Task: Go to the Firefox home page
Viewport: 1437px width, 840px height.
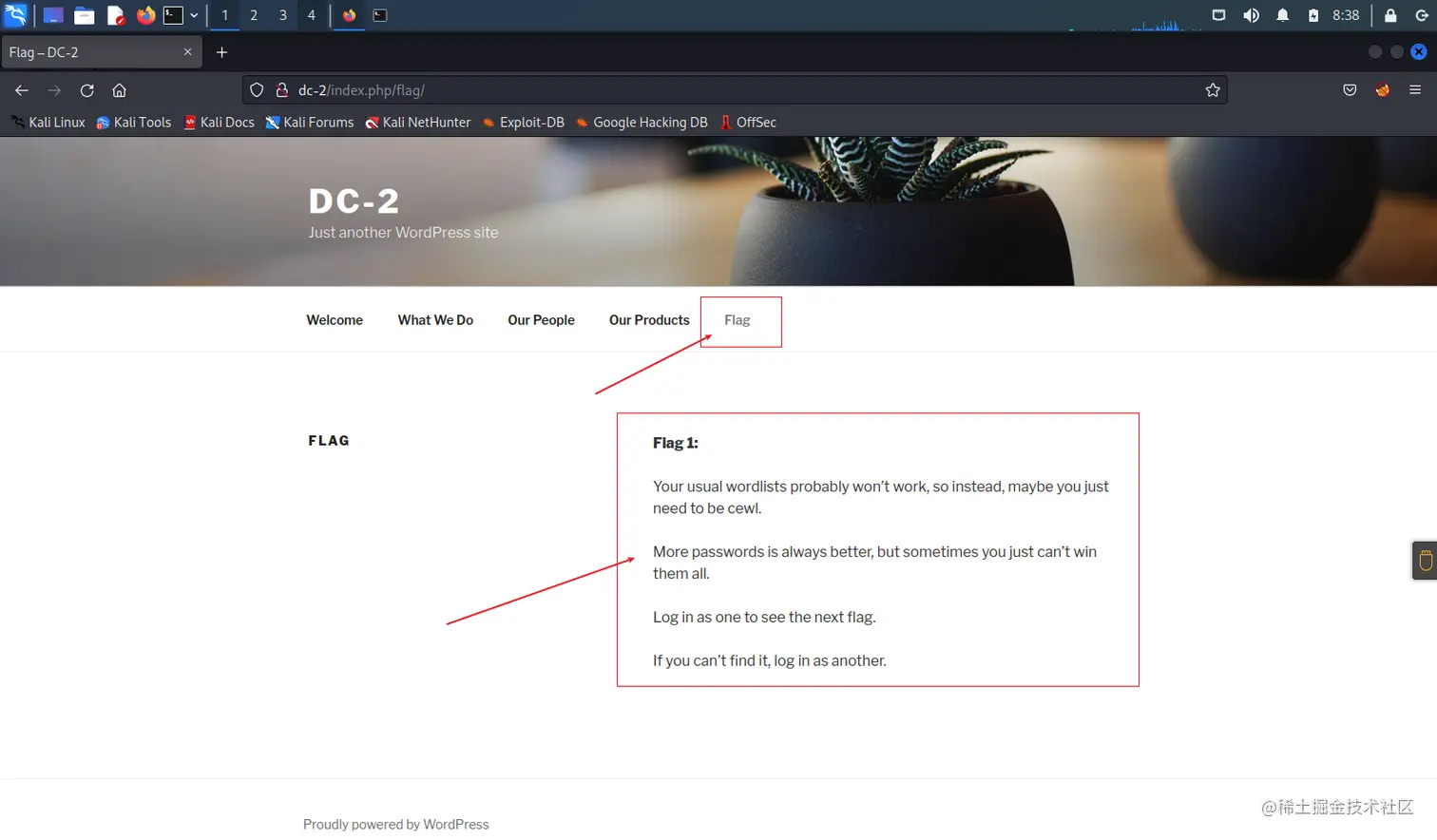Action: click(119, 90)
